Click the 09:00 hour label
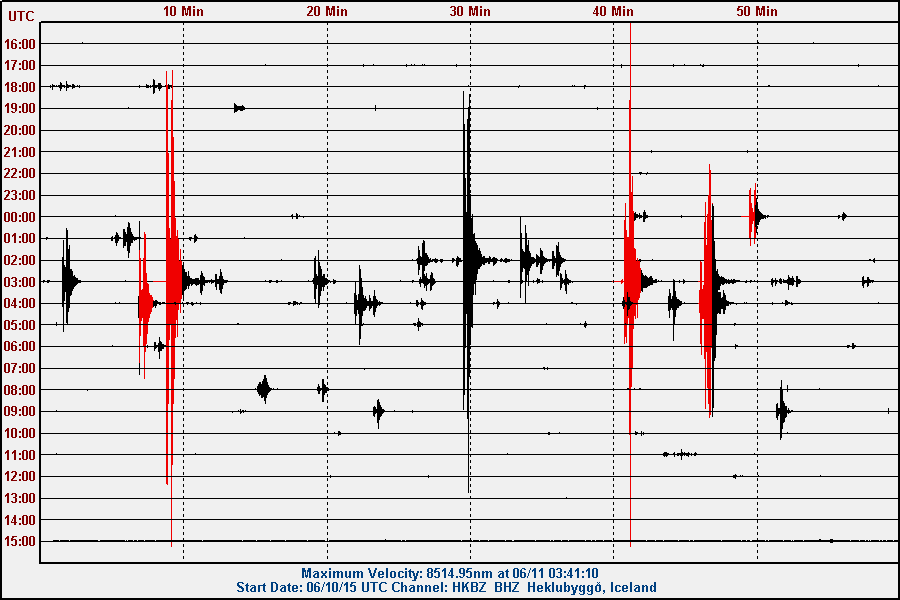900x600 pixels. pos(20,411)
